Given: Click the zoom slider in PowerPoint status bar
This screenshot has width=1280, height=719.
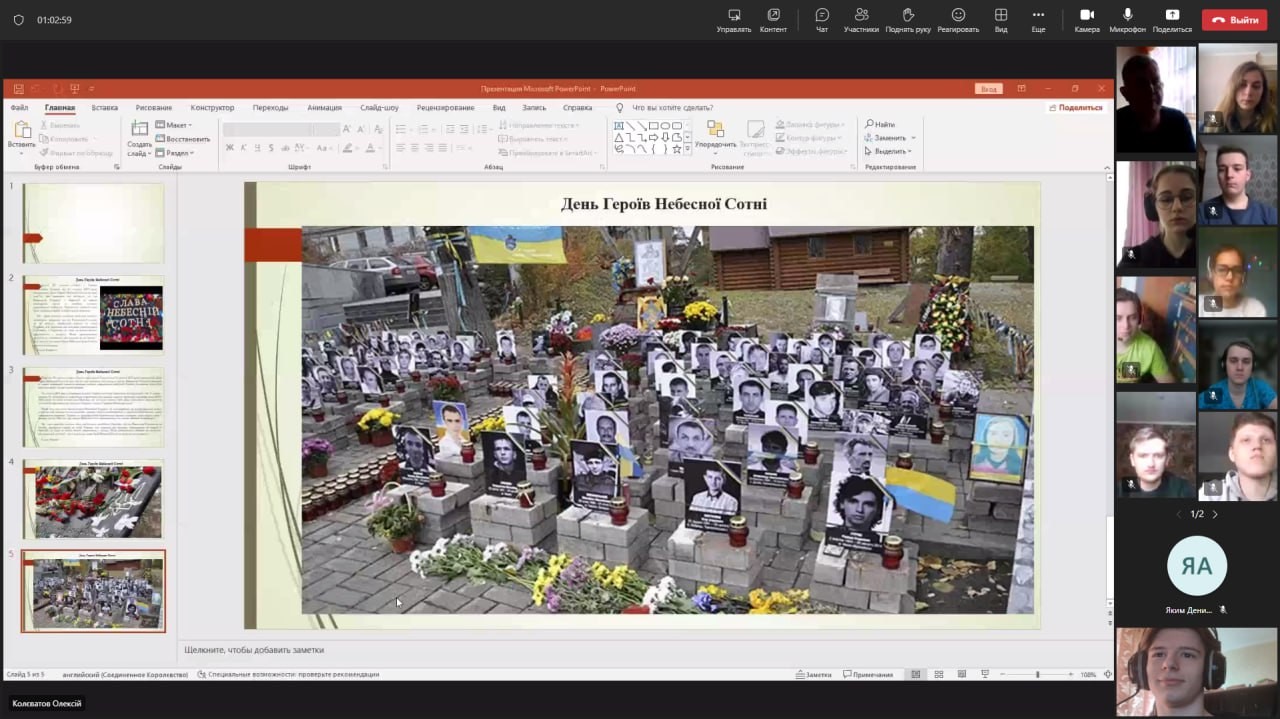Looking at the screenshot, I should [1037, 675].
